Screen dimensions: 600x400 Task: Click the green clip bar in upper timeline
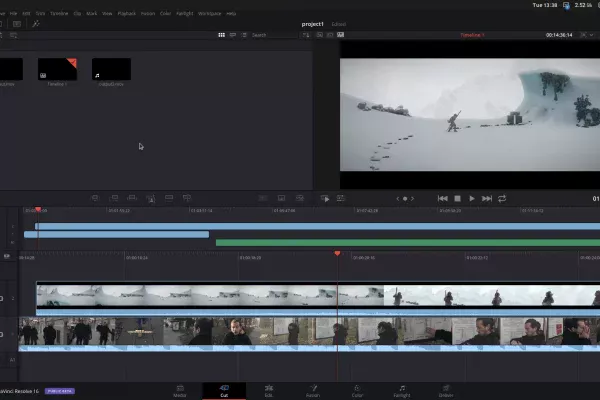pos(400,242)
